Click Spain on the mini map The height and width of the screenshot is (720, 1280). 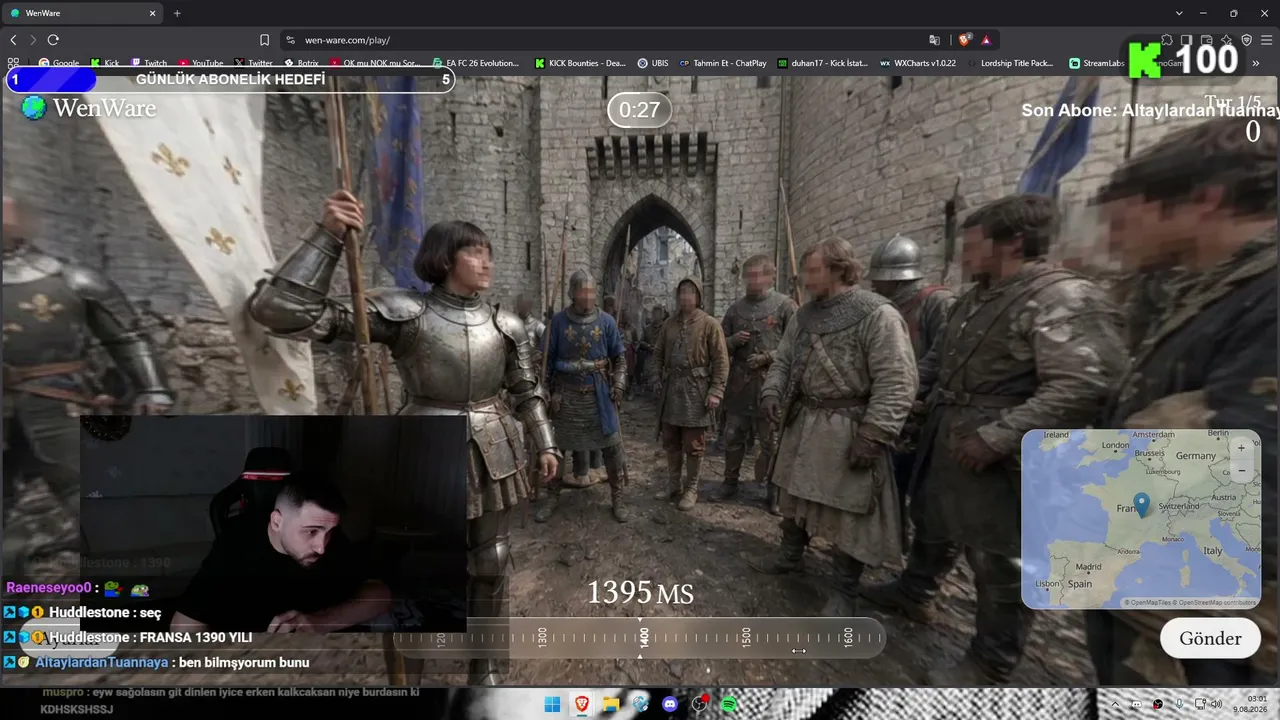tap(1079, 583)
